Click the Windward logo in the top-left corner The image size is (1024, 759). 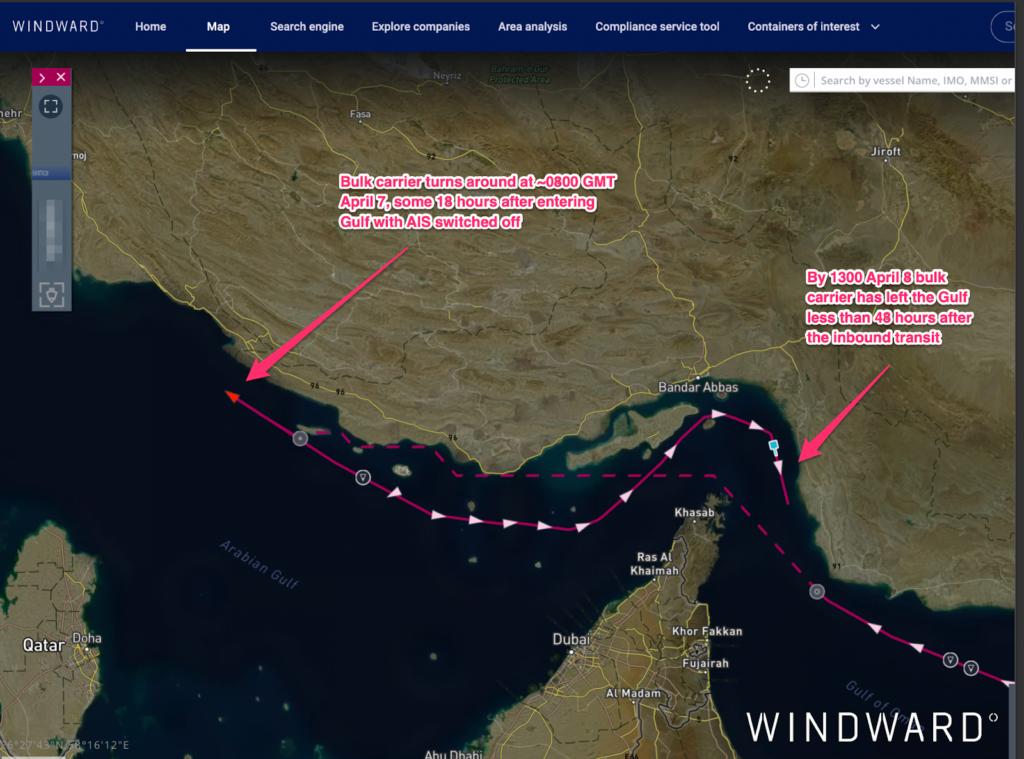coord(57,27)
